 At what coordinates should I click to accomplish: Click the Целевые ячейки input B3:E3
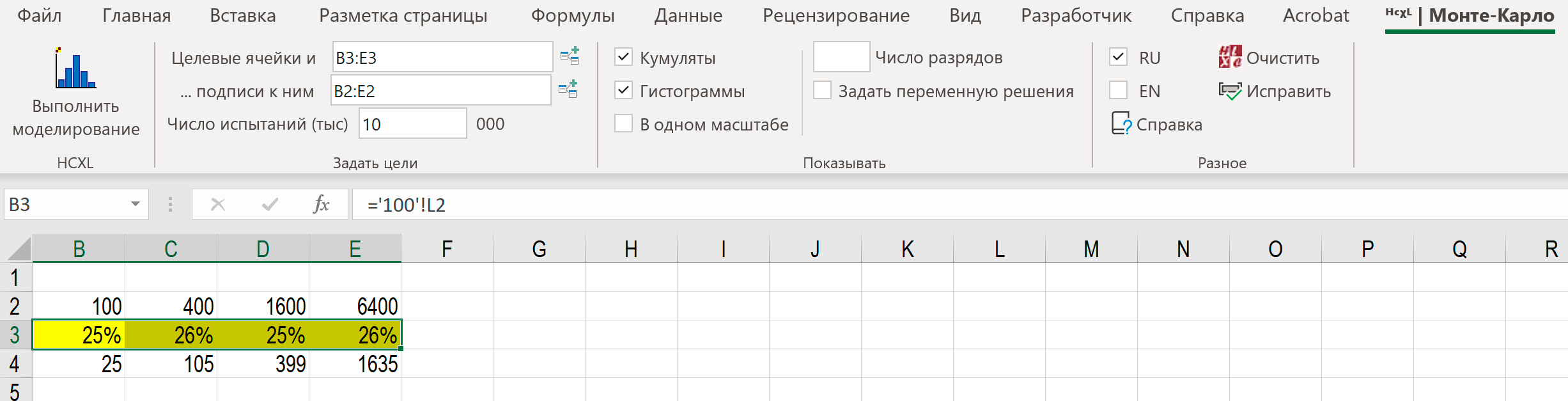[442, 57]
